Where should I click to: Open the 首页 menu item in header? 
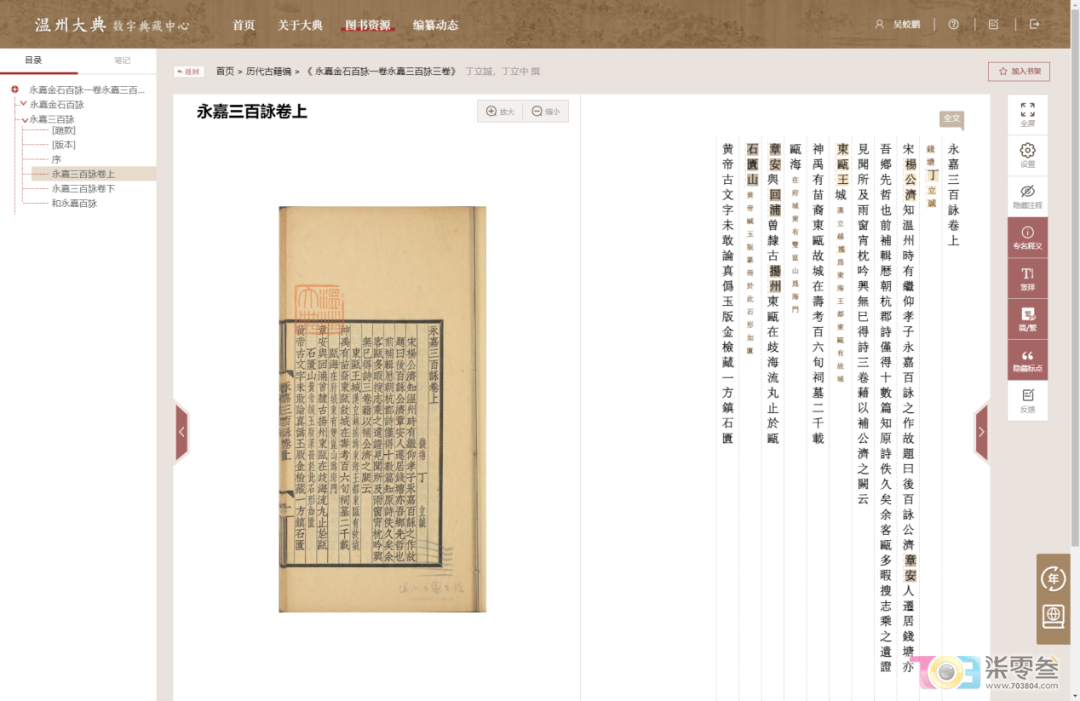click(243, 25)
